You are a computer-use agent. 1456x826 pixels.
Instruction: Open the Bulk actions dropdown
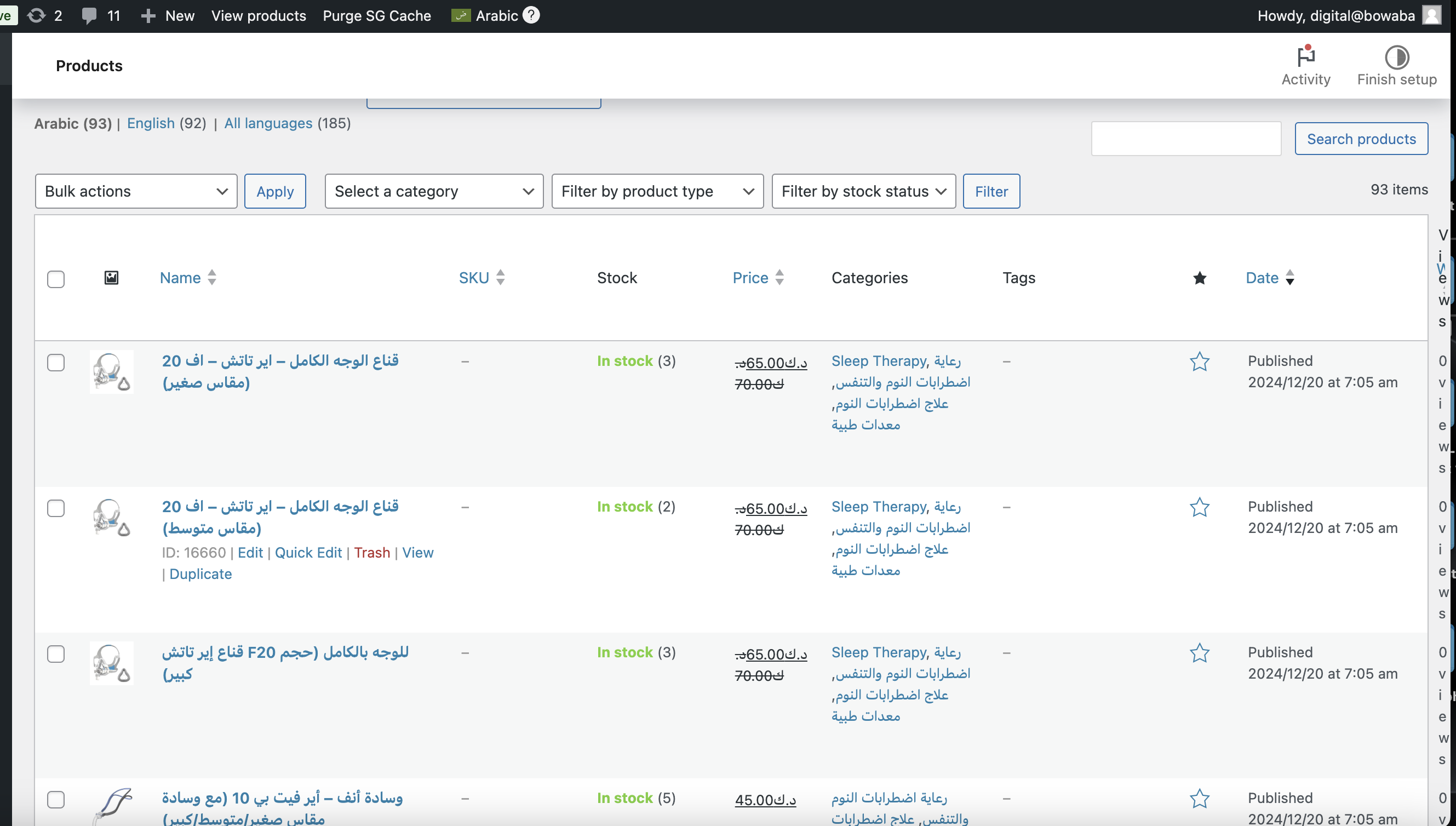[x=136, y=191]
